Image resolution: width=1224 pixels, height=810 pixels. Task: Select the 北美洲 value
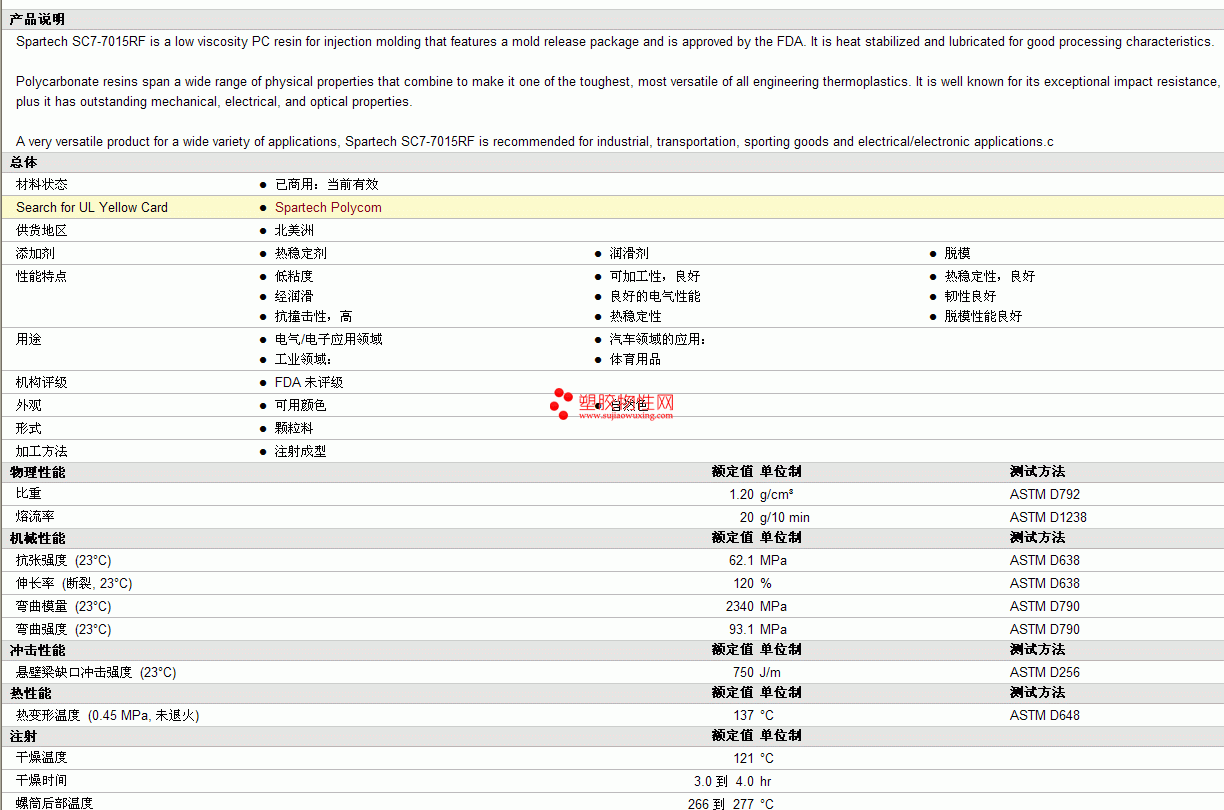[295, 230]
